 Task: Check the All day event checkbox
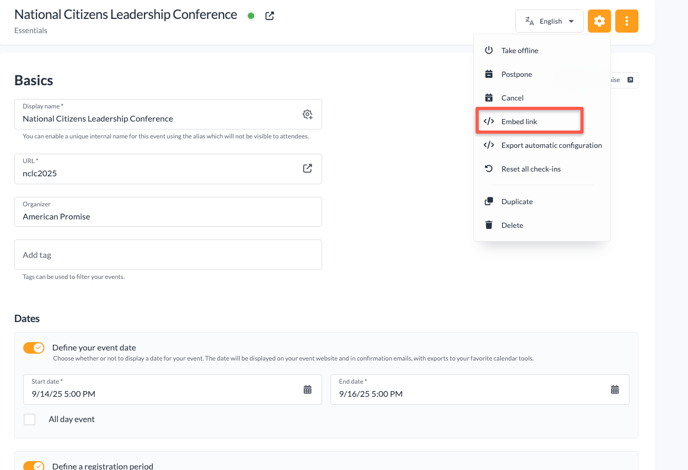(x=29, y=419)
